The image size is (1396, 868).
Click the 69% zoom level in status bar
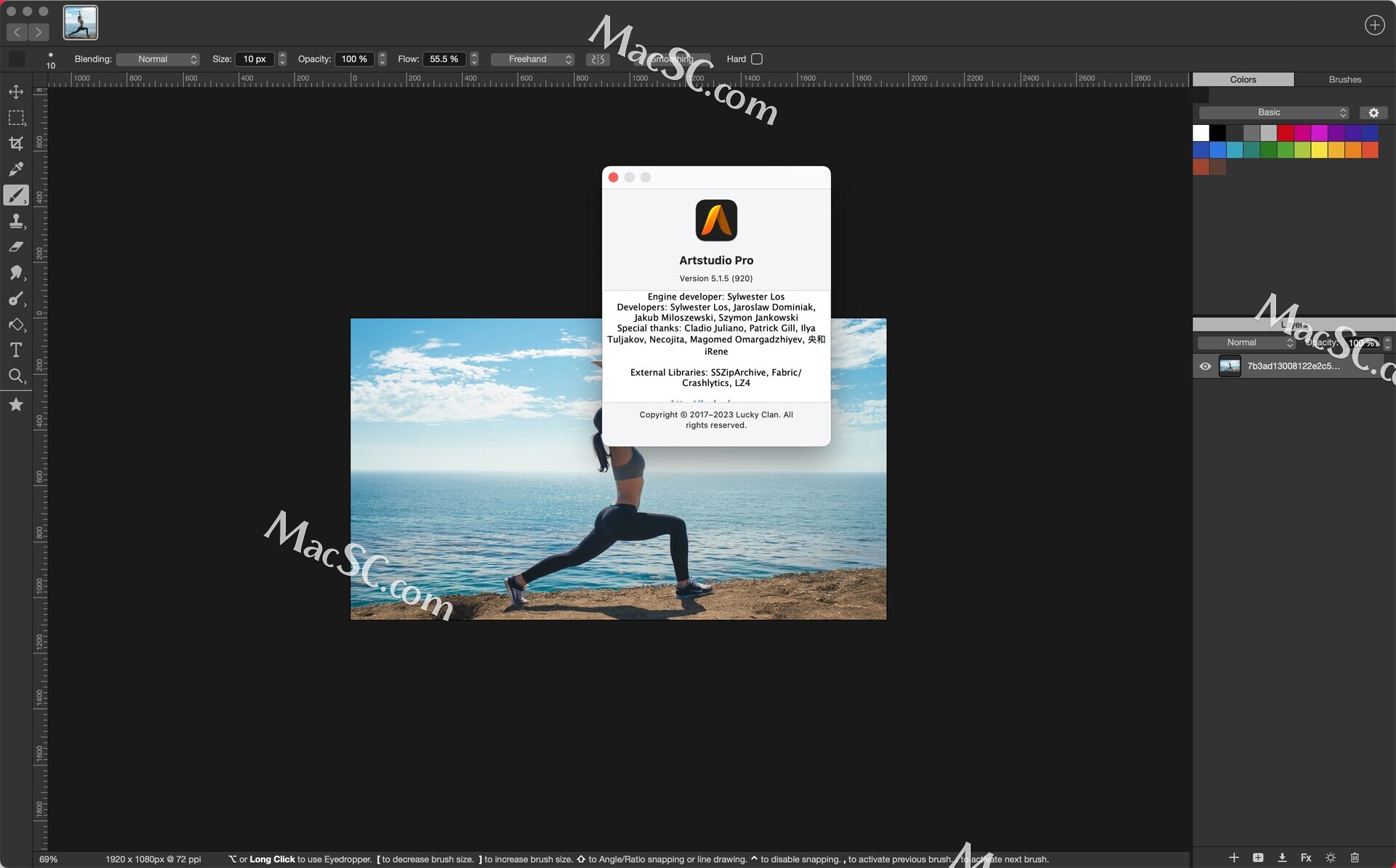[48, 859]
